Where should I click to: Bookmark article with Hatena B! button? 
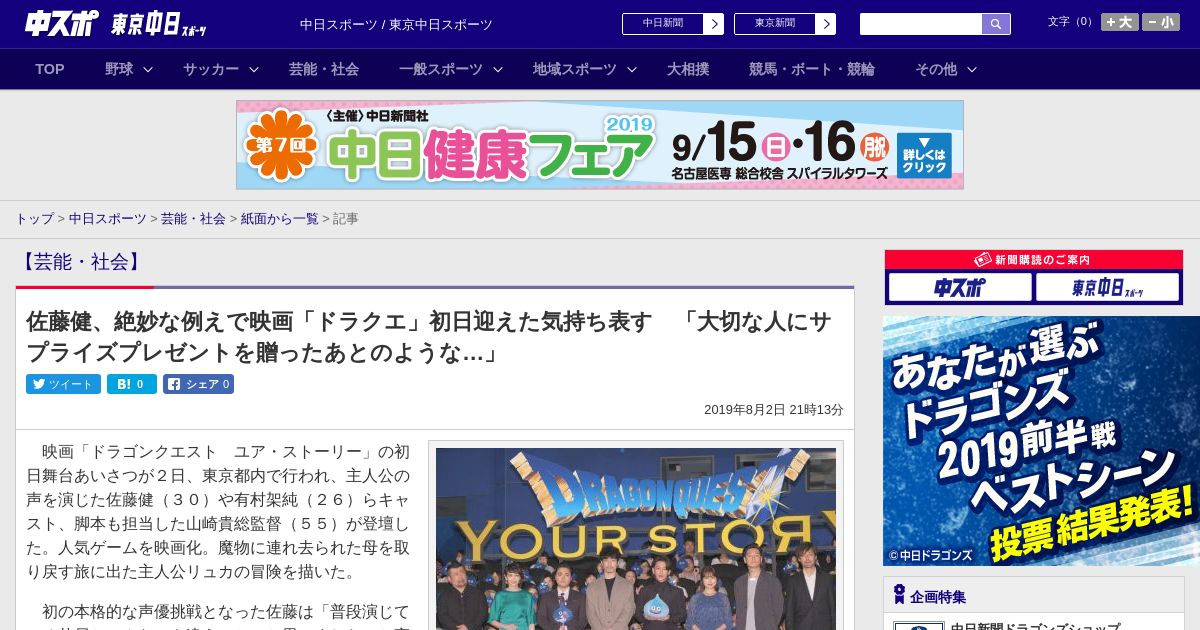pos(132,384)
